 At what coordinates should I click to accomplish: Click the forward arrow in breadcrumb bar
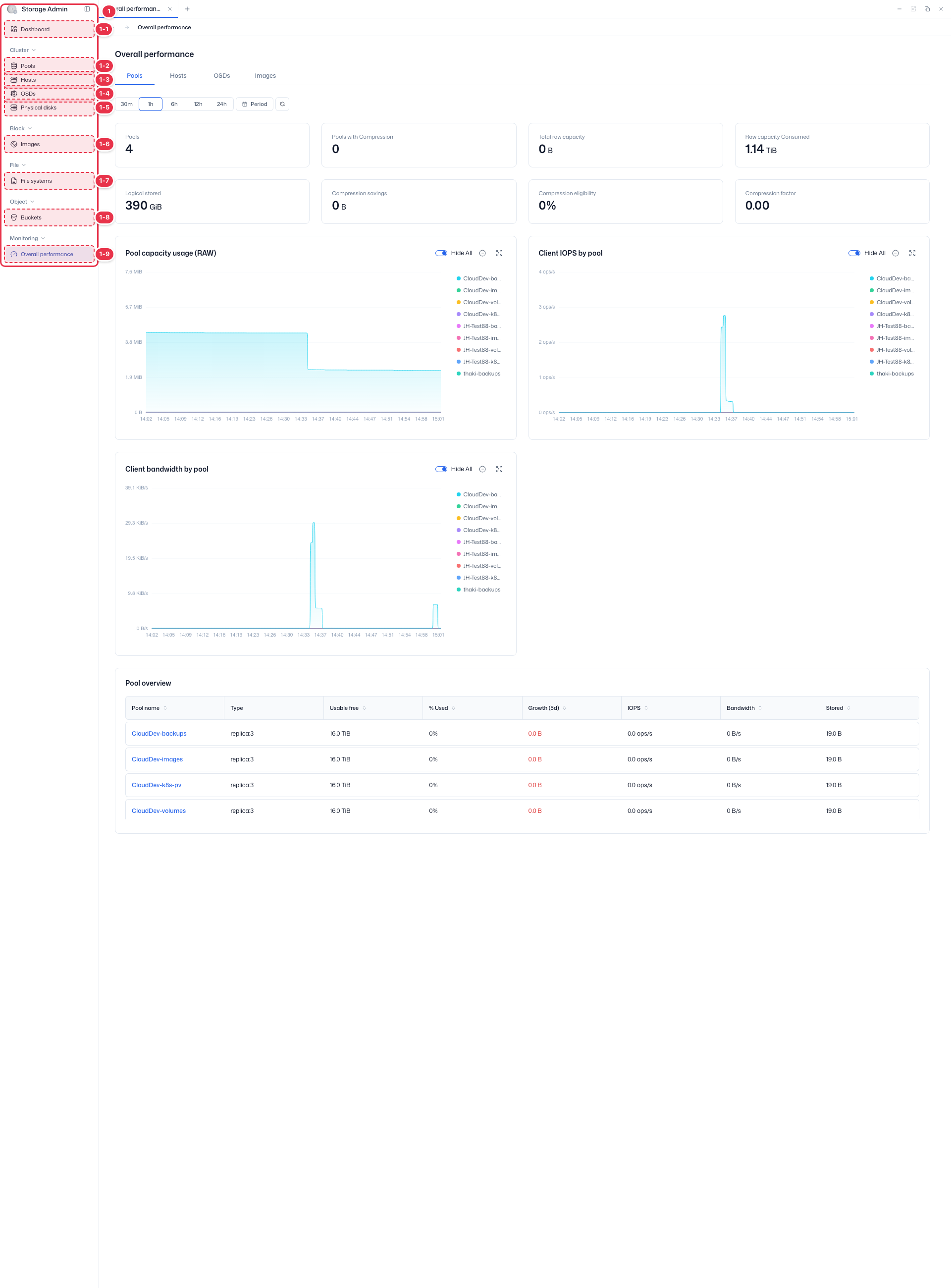point(127,28)
